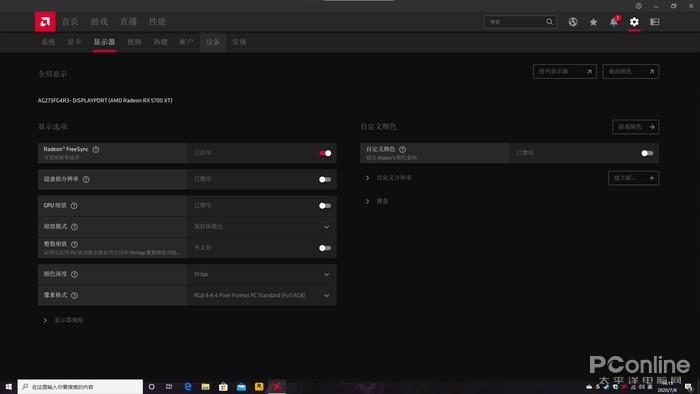The image size is (700, 394).
Task: Switch to 显卡 settings tab
Action: pyautogui.click(x=75, y=42)
